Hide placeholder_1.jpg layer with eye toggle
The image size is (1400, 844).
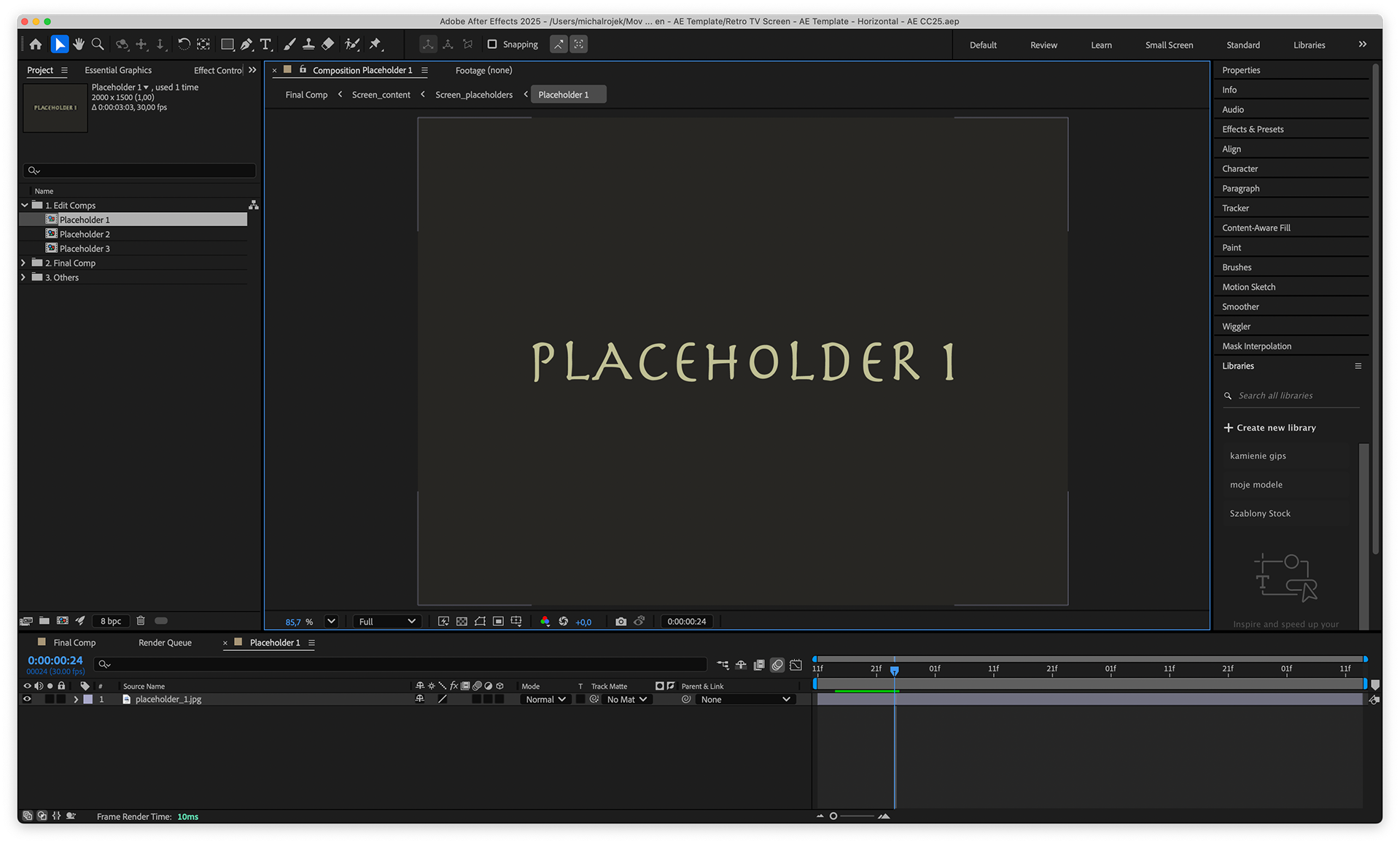pyautogui.click(x=27, y=699)
